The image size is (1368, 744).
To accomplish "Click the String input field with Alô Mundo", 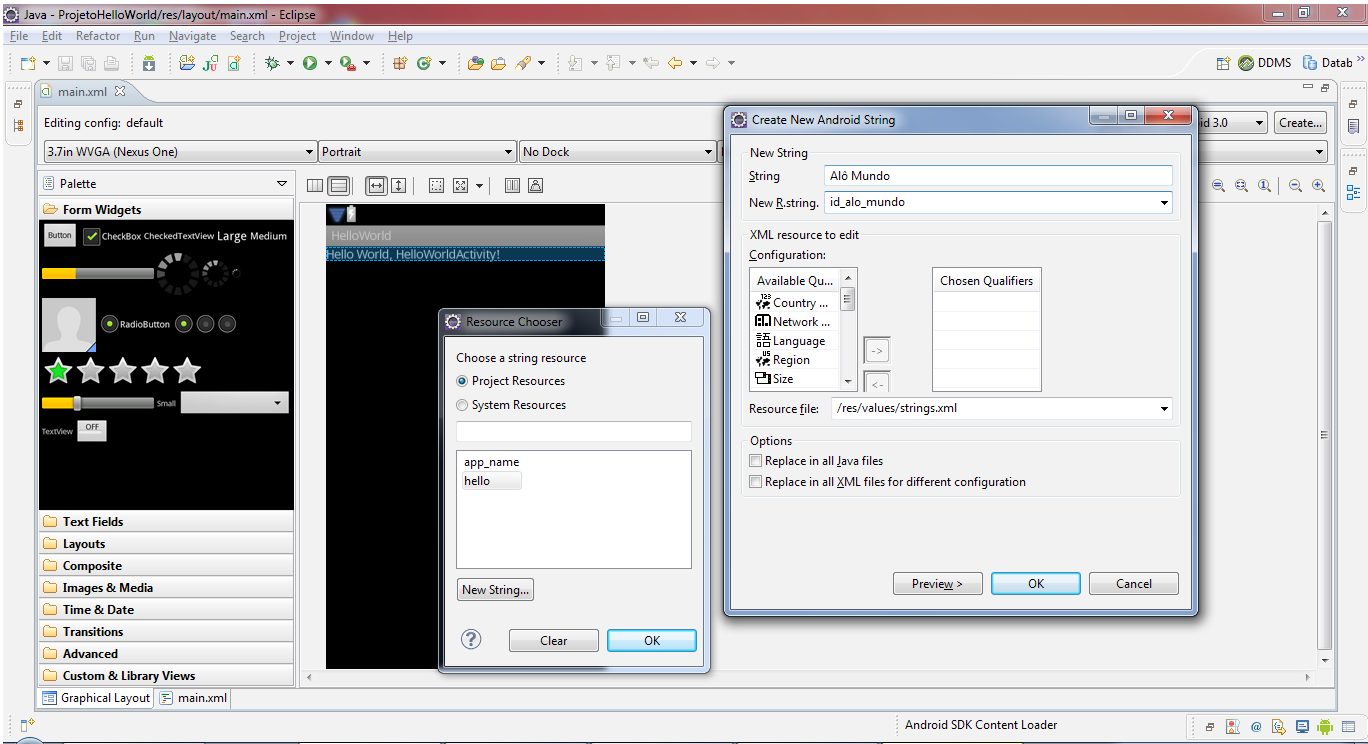I will pos(999,176).
